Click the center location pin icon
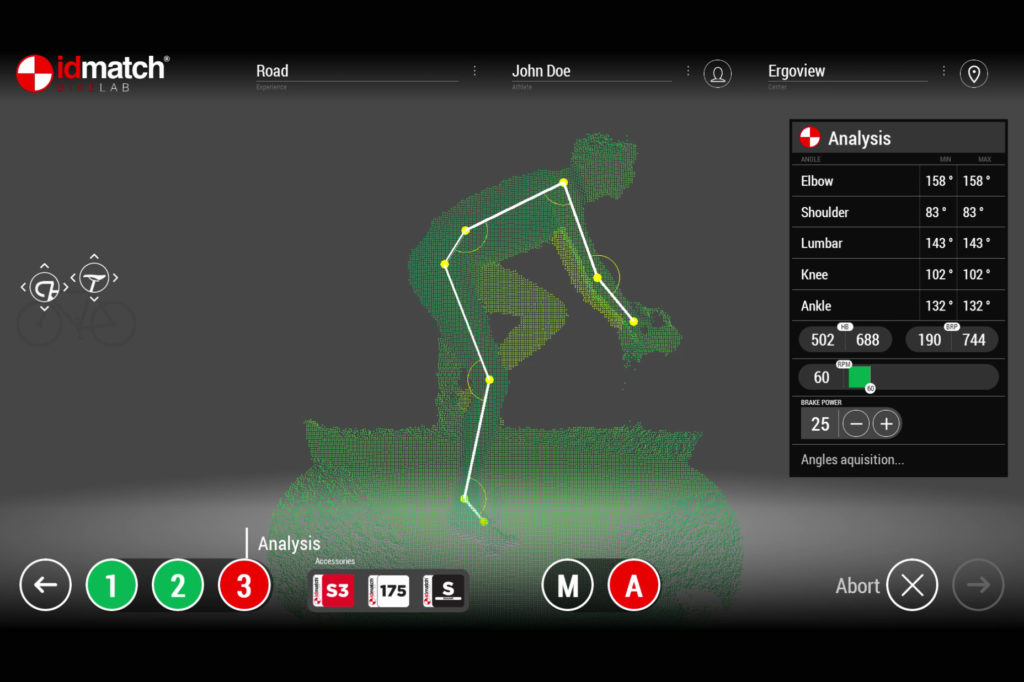 coord(974,73)
